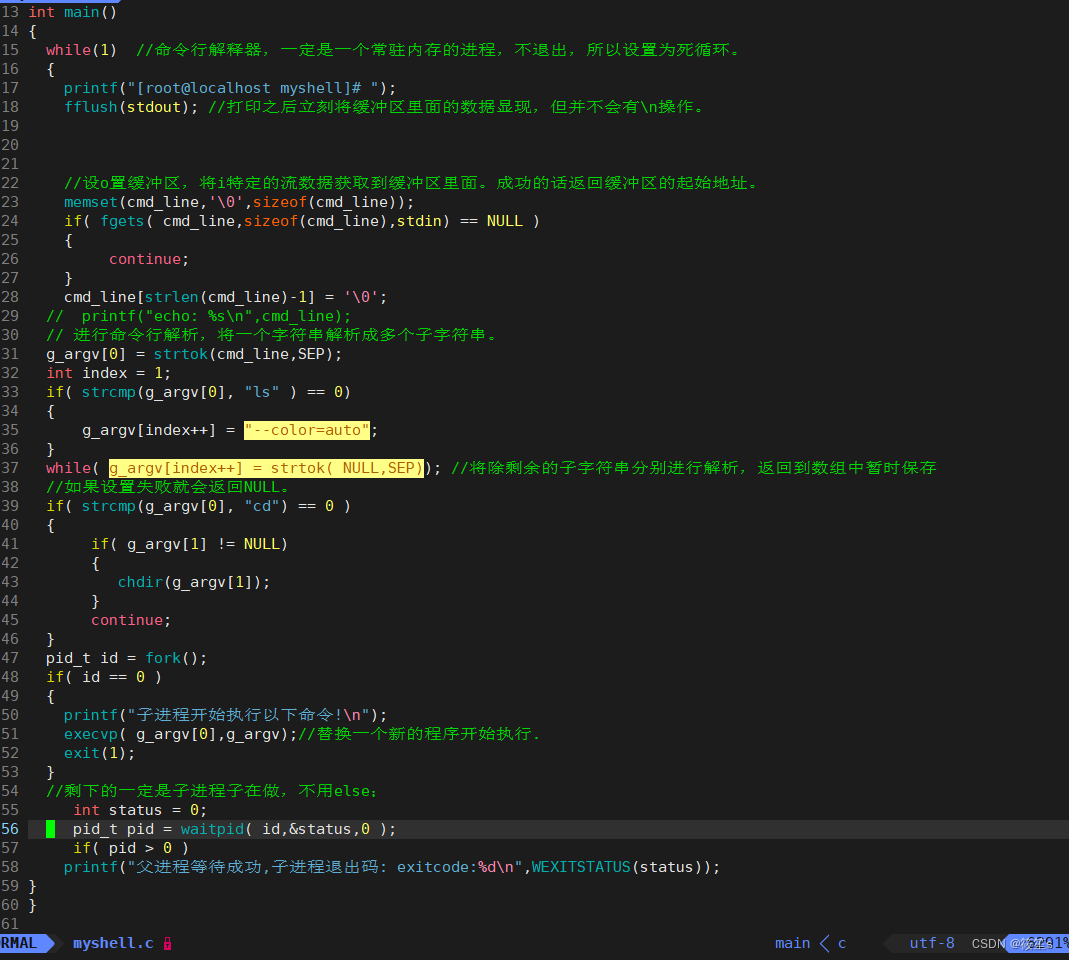Click the while(1) statement on line 15
The width and height of the screenshot is (1069, 960).
point(81,50)
